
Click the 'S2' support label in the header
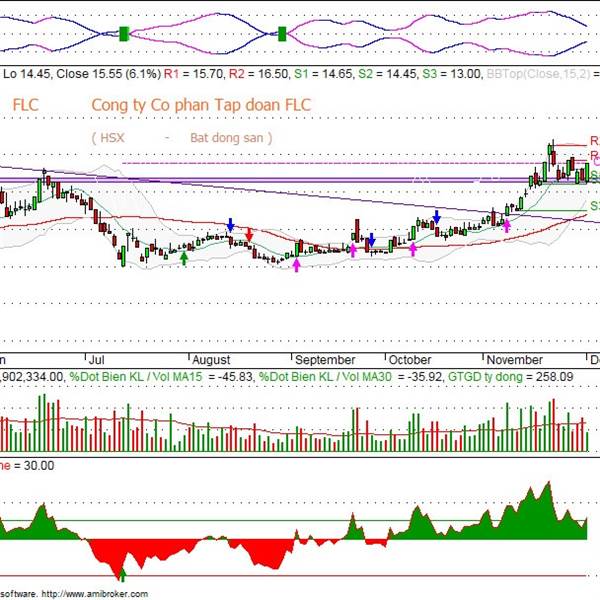365,74
